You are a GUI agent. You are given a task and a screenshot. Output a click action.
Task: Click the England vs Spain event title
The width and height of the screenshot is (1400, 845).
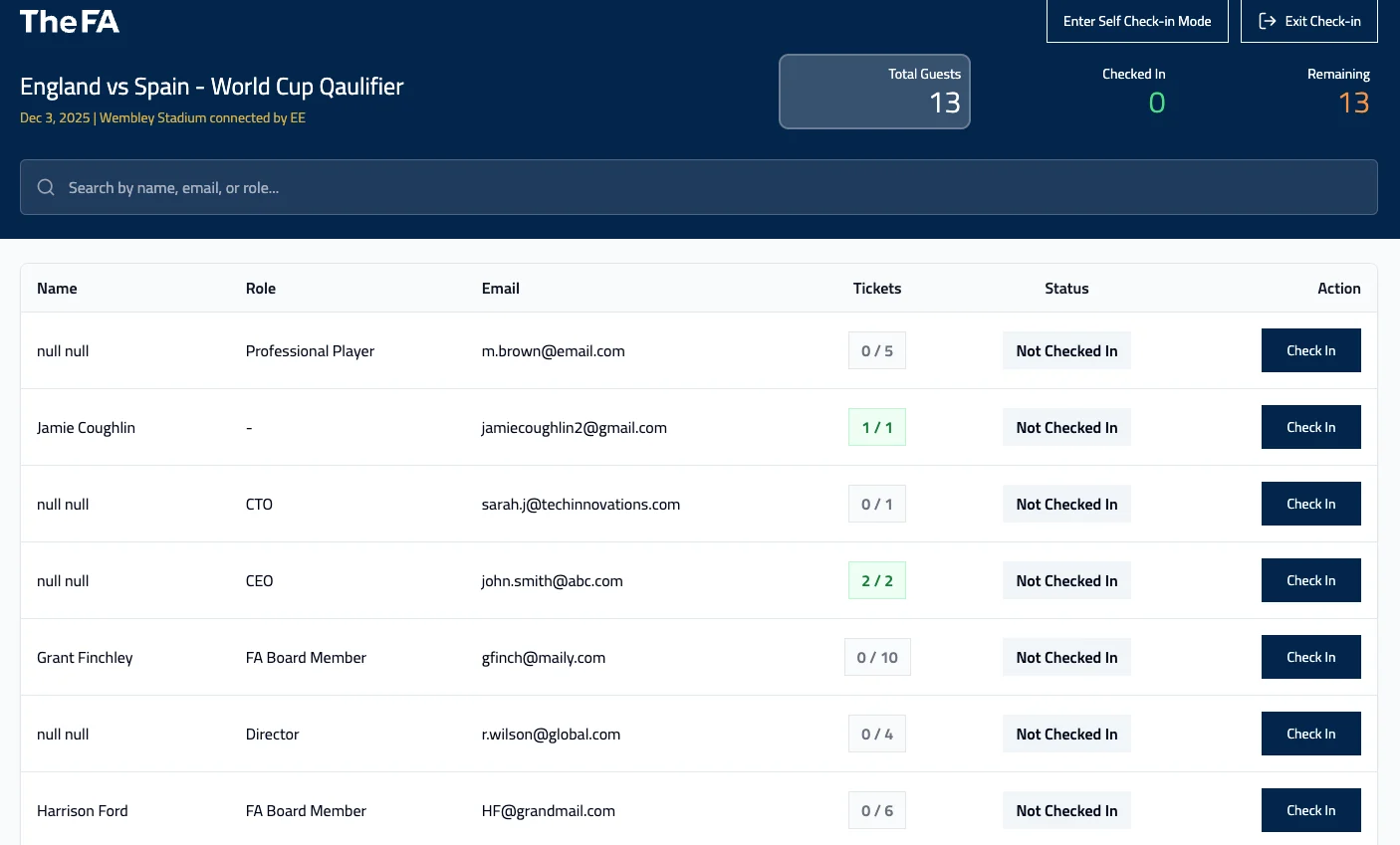tap(212, 87)
